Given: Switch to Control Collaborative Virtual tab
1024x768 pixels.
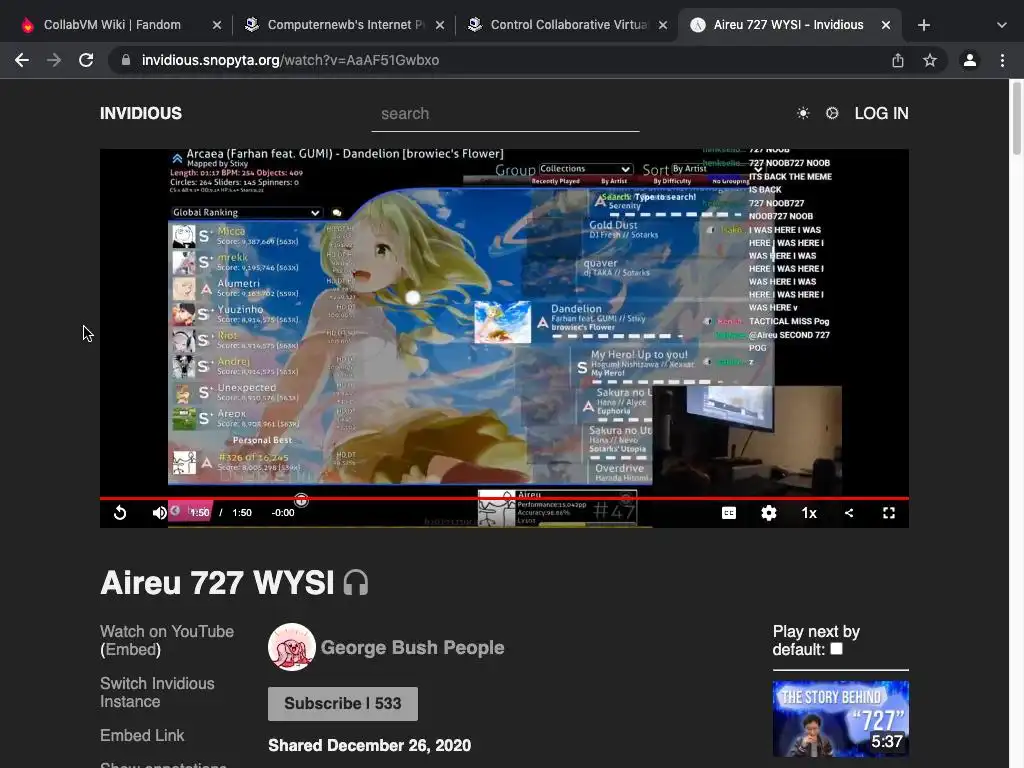Looking at the screenshot, I should coord(568,25).
